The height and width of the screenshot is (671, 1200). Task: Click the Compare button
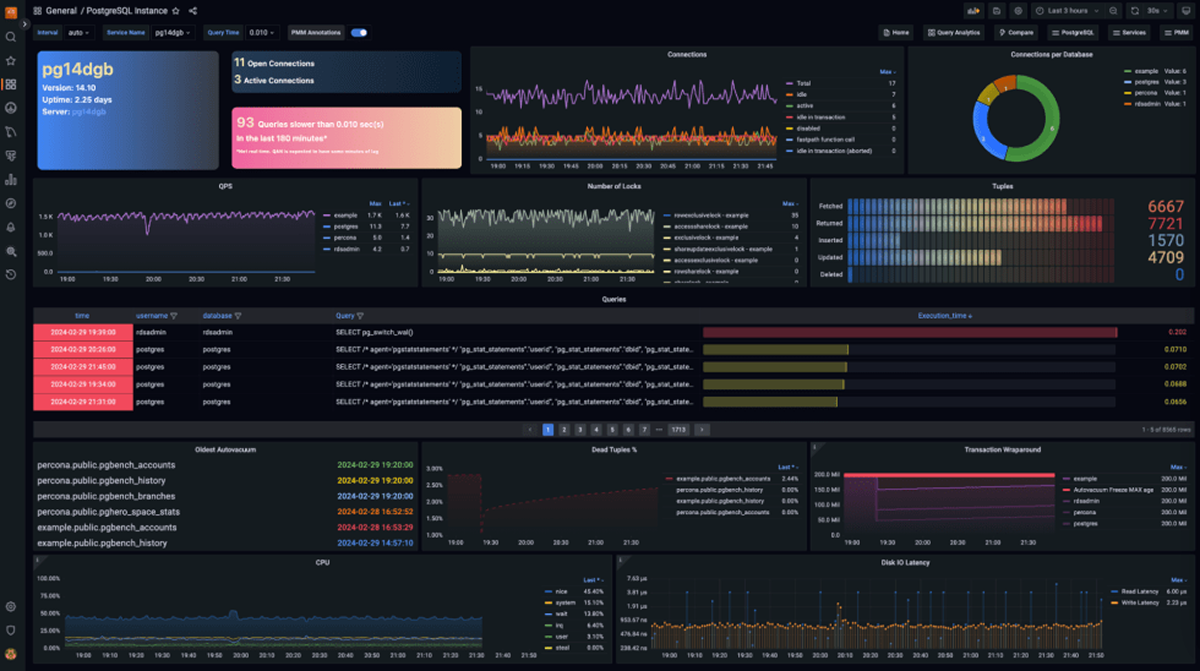point(1015,32)
